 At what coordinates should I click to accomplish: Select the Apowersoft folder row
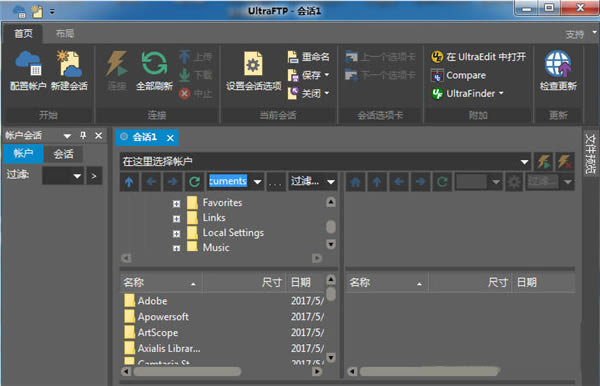point(224,317)
